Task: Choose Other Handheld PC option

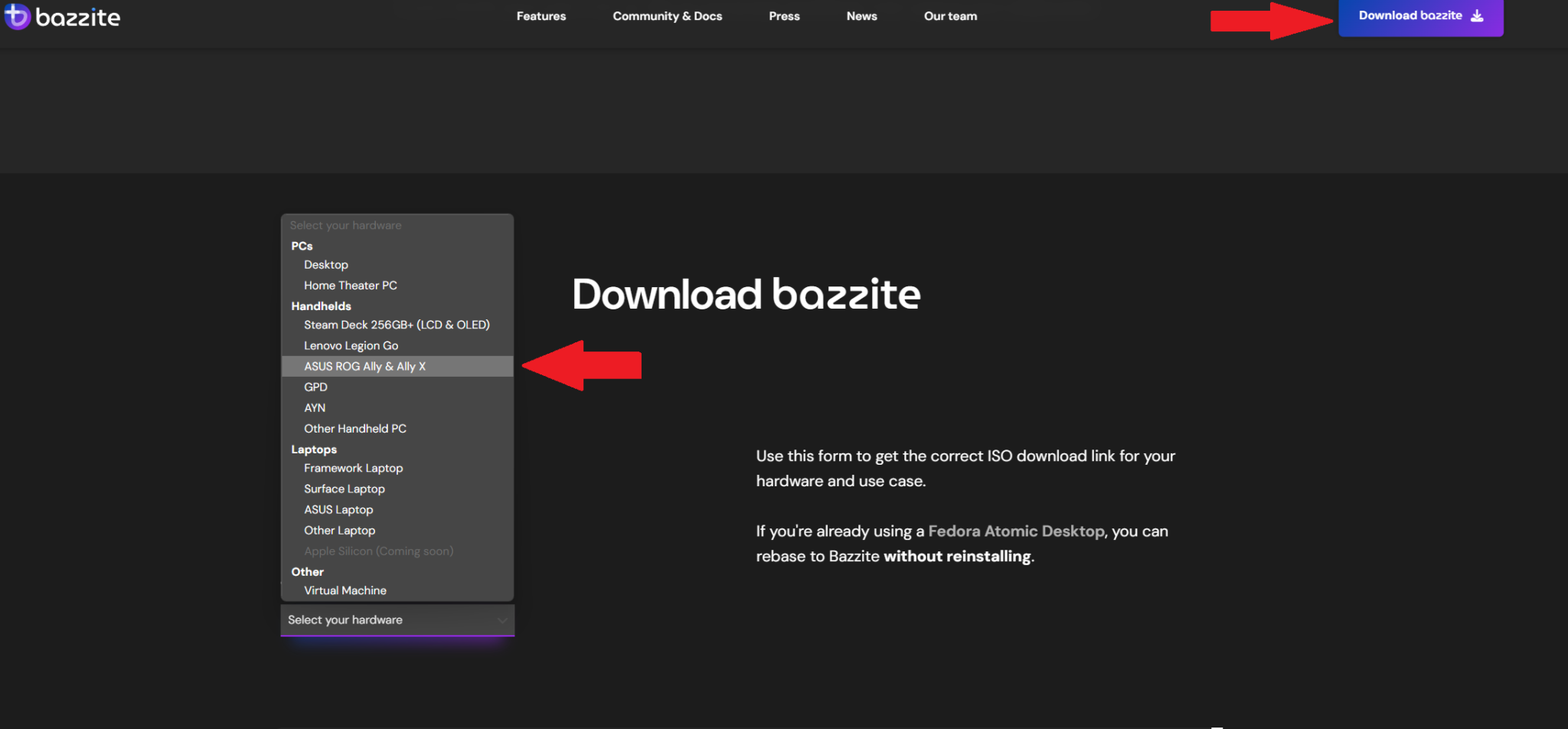Action: pos(355,429)
